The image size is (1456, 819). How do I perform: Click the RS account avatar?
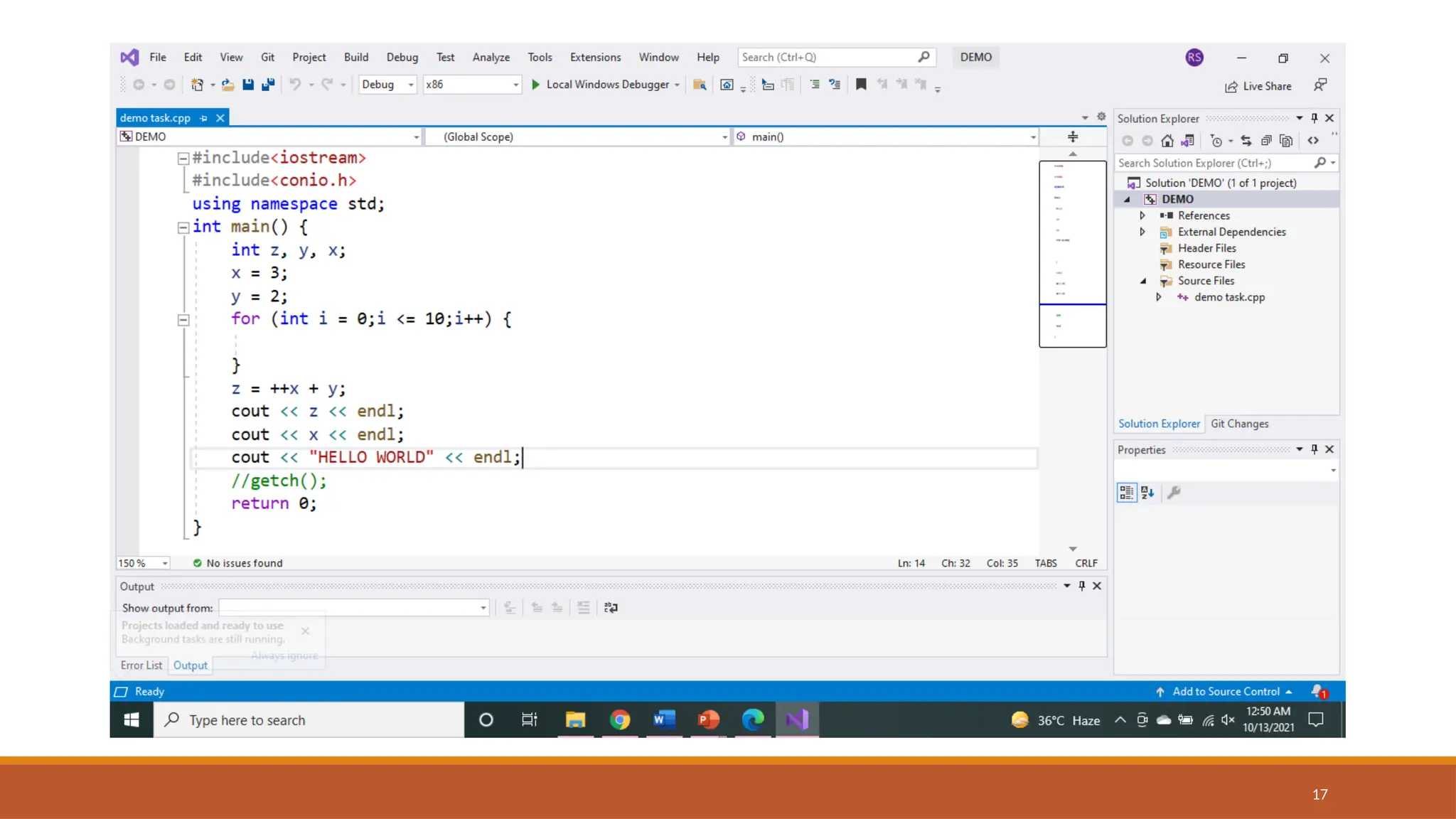pos(1194,58)
